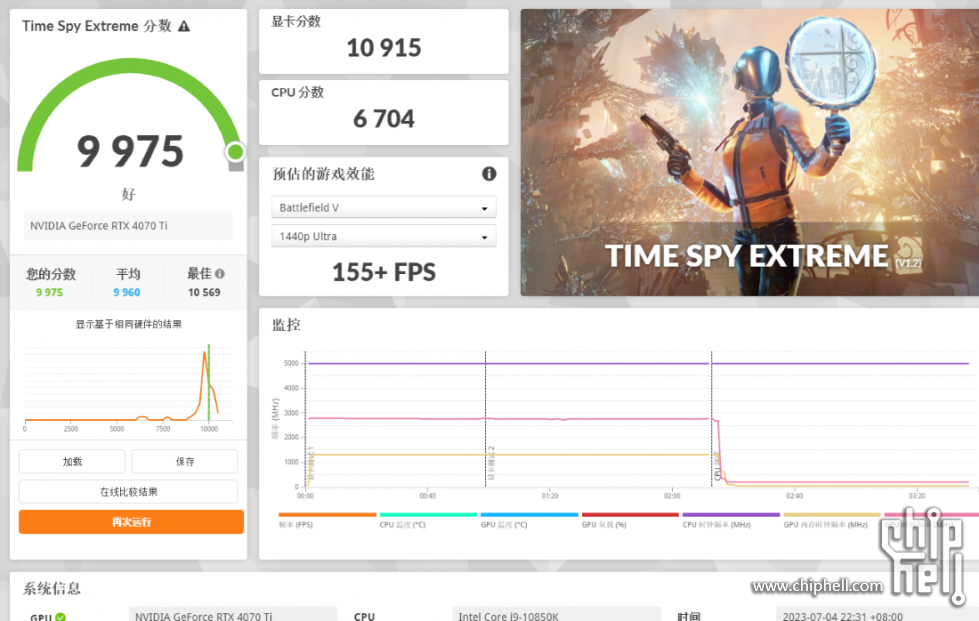The image size is (979, 621).
Task: Toggle the yellow GPU memory clock legend swatch
Action: coord(832,515)
